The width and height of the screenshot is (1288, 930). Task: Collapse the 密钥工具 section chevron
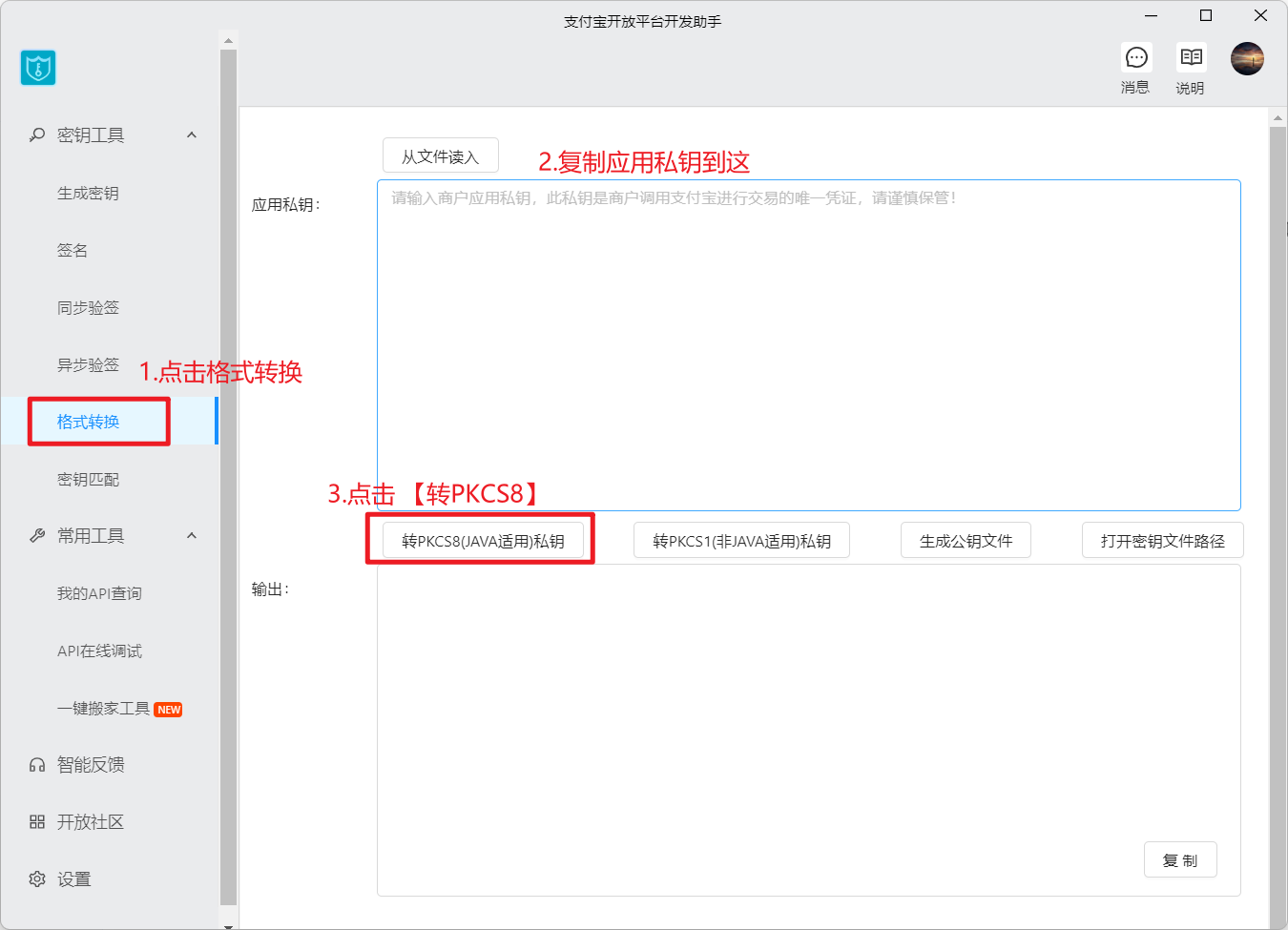click(192, 135)
